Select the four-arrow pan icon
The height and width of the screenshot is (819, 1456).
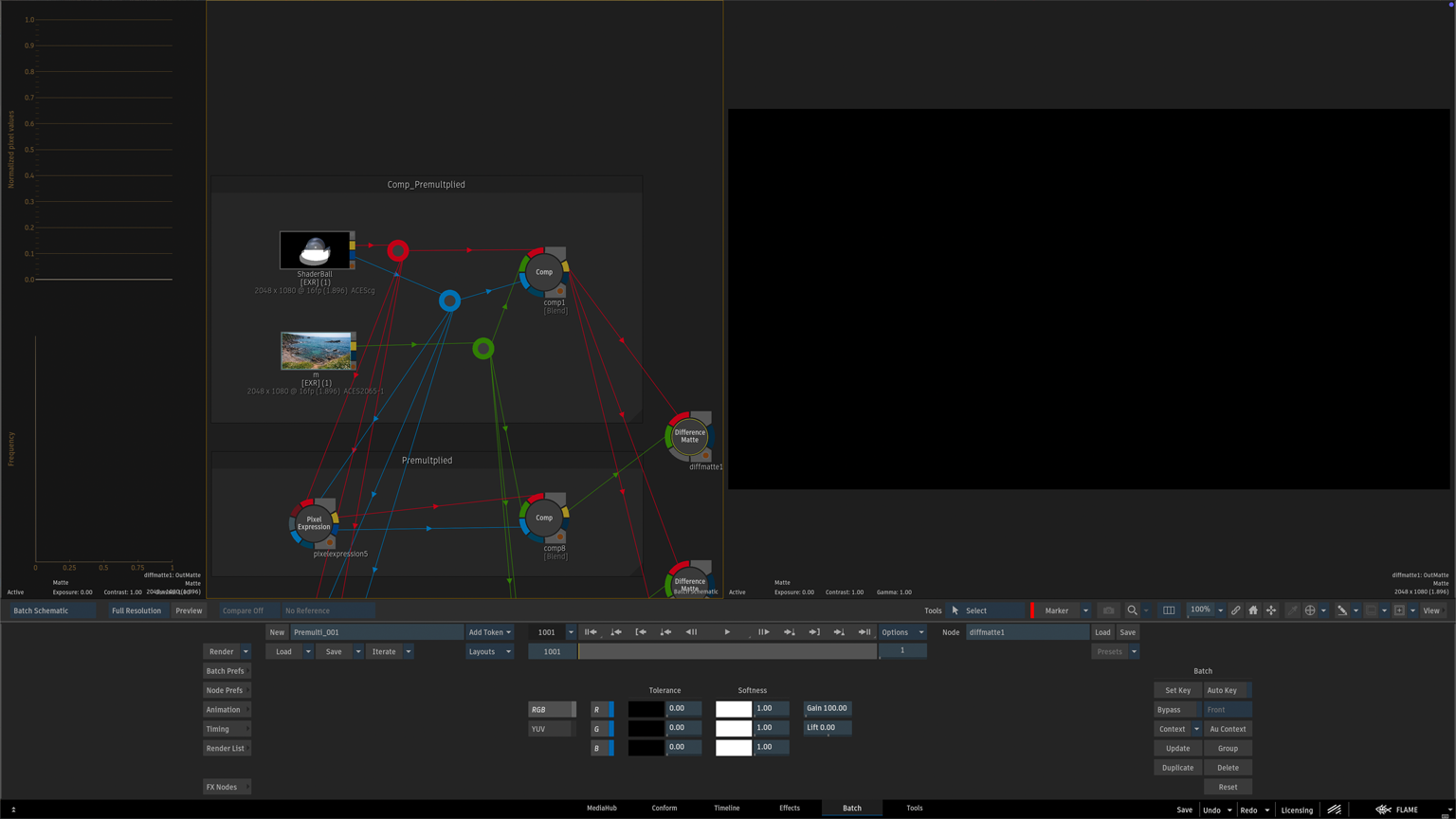click(x=1271, y=610)
